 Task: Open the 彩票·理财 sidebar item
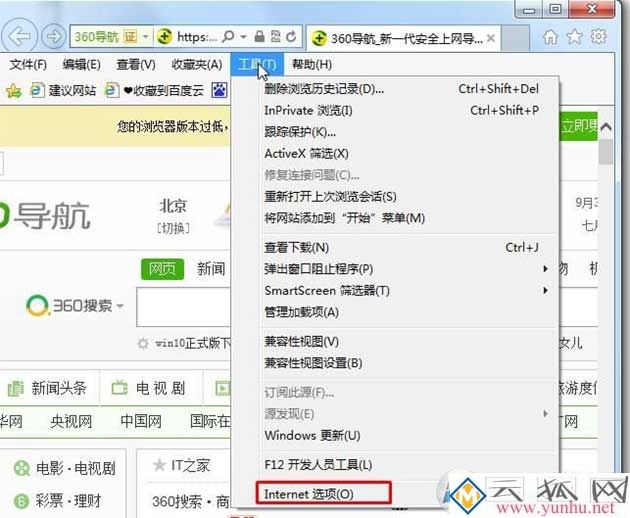(x=57, y=501)
